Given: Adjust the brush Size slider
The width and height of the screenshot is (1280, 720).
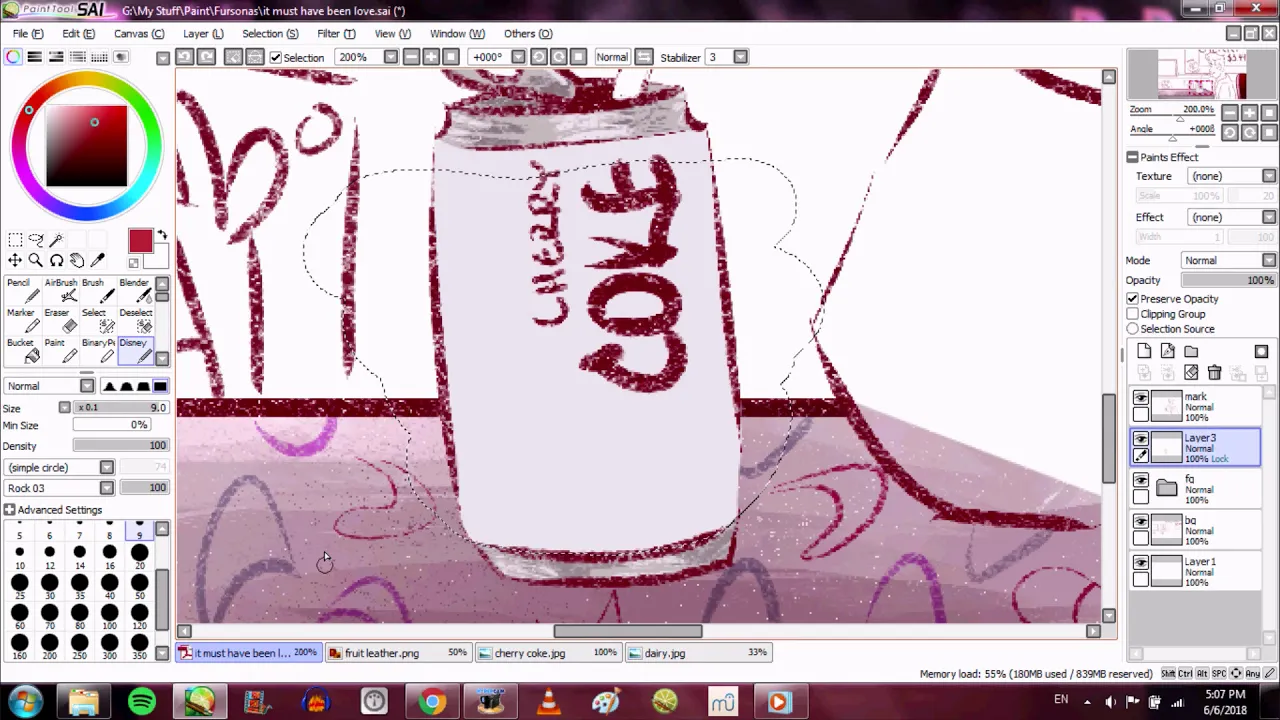Looking at the screenshot, I should pos(120,408).
